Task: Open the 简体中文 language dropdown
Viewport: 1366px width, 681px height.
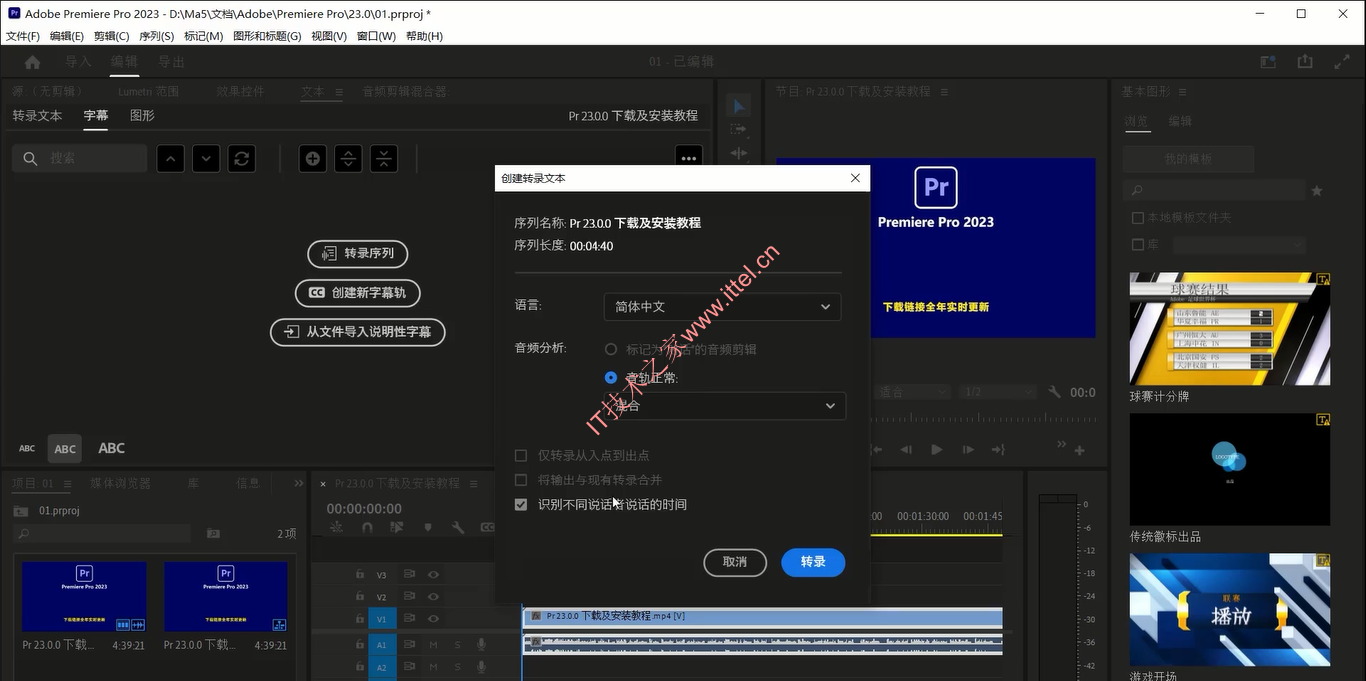Action: pos(722,306)
